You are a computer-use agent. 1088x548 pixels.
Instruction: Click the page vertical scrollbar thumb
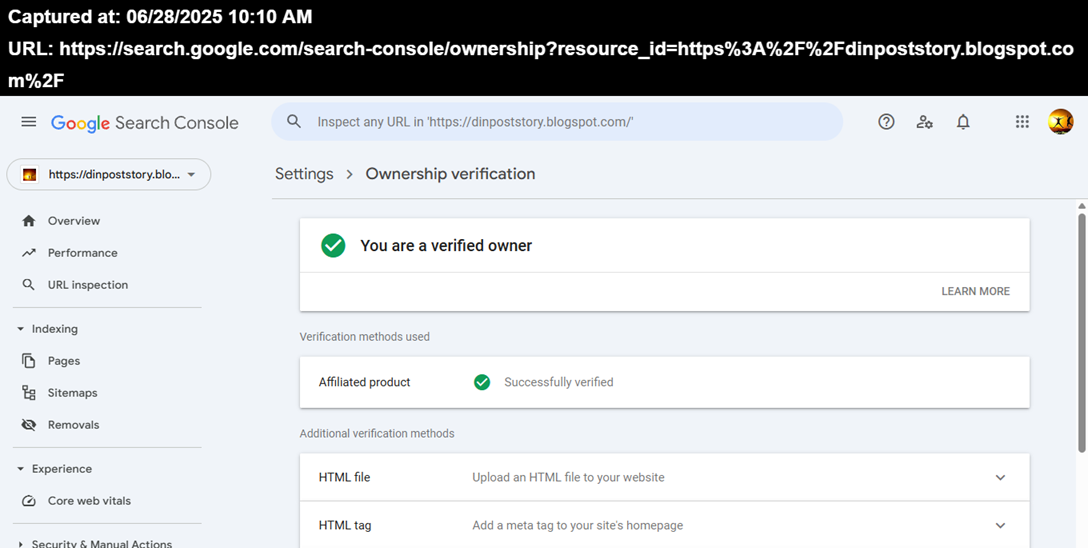click(1082, 333)
